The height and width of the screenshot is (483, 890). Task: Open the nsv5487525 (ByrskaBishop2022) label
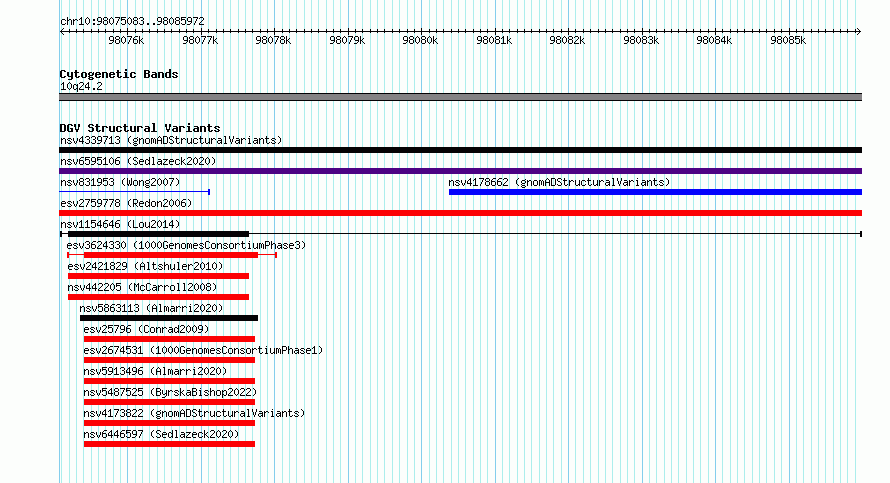170,392
